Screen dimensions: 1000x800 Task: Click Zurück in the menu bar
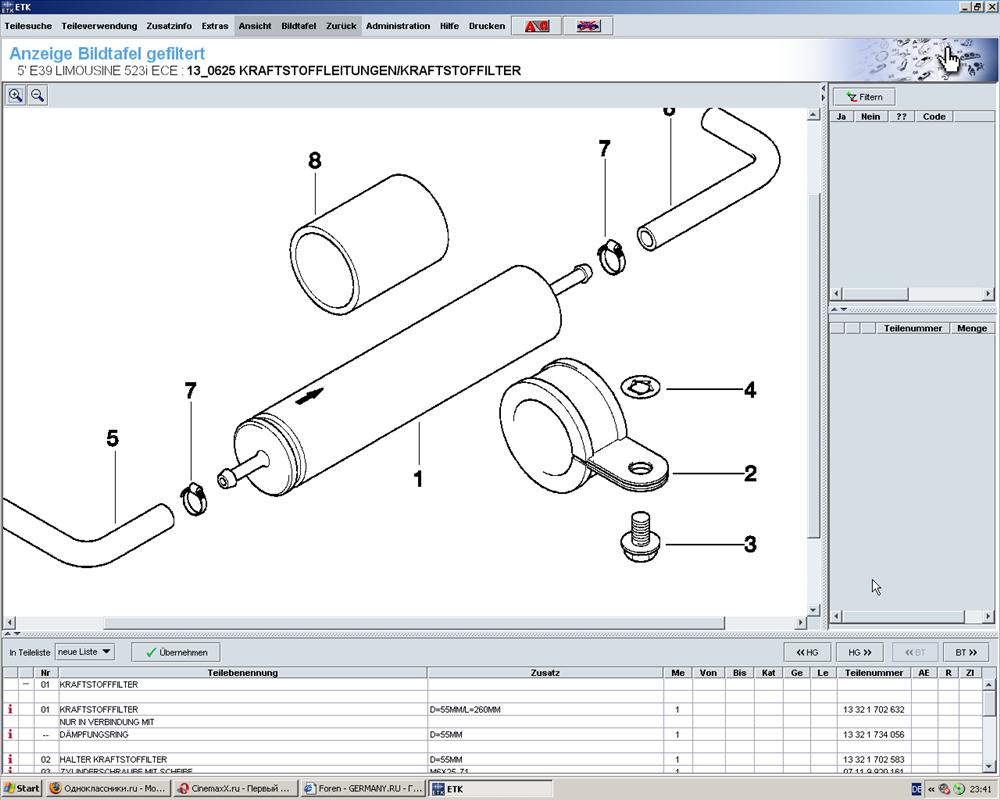coord(341,26)
